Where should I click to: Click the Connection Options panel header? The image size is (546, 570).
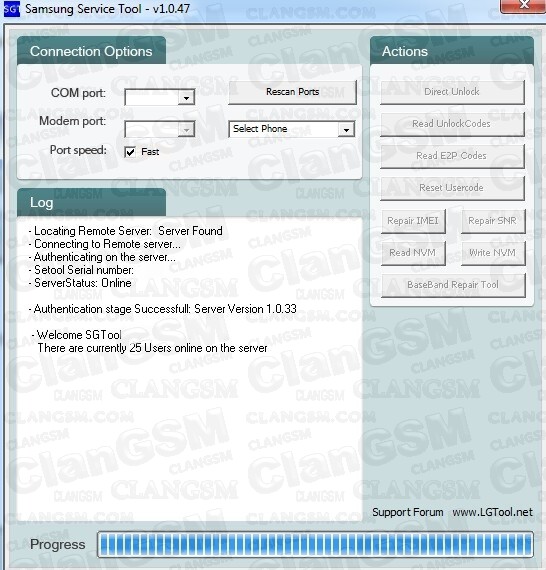click(x=91, y=51)
